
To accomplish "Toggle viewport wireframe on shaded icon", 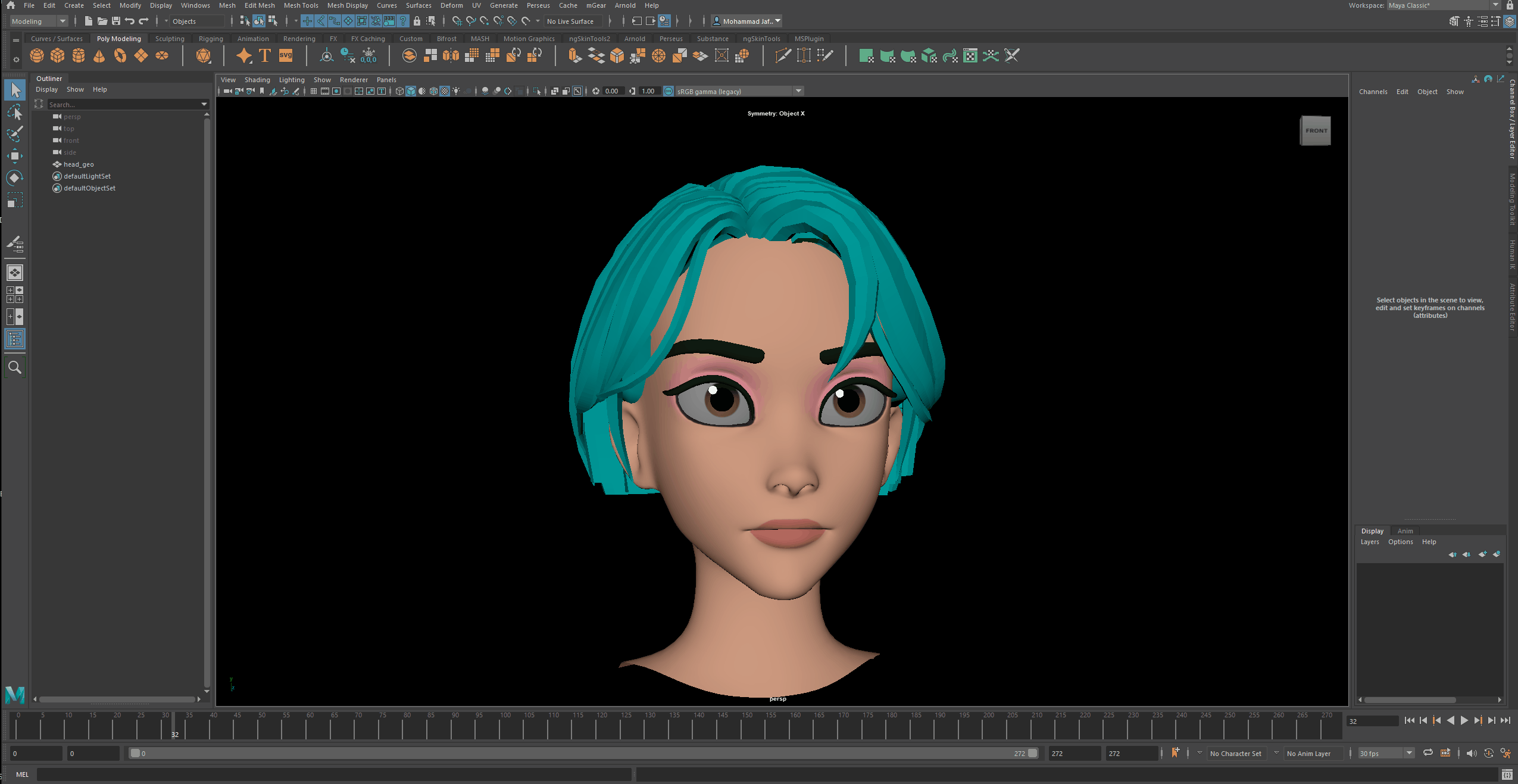I will [434, 91].
